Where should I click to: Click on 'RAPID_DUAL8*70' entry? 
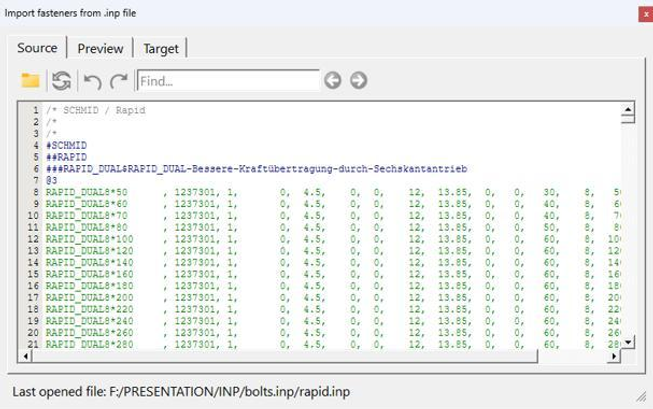[87, 216]
